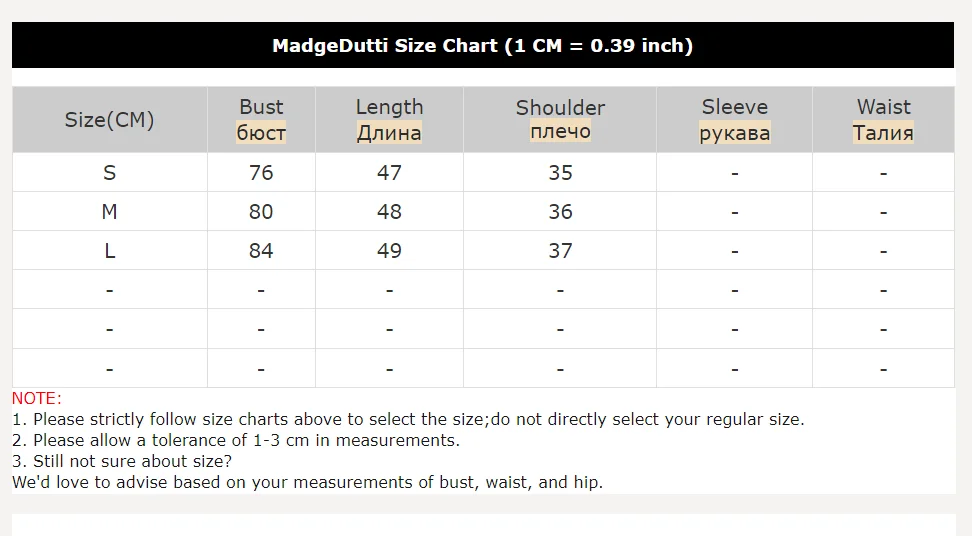The height and width of the screenshot is (536, 972).
Task: Click the size M row label
Action: pos(109,212)
